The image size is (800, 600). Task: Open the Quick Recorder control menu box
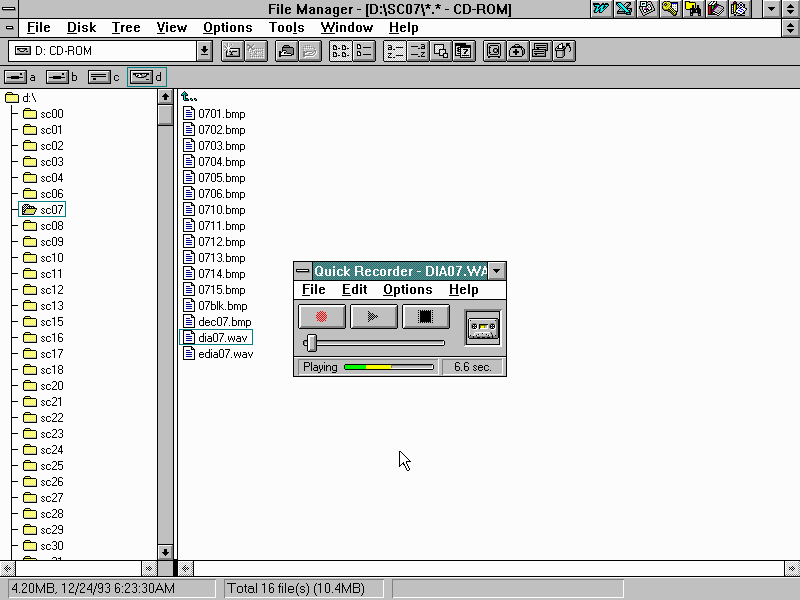[x=303, y=271]
